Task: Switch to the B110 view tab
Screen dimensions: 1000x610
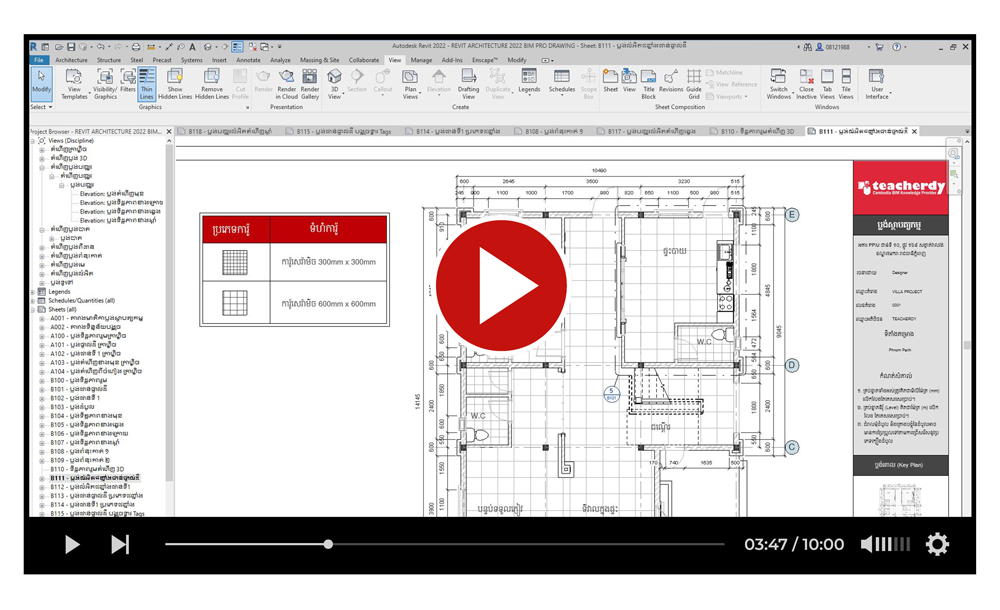Action: [753, 131]
